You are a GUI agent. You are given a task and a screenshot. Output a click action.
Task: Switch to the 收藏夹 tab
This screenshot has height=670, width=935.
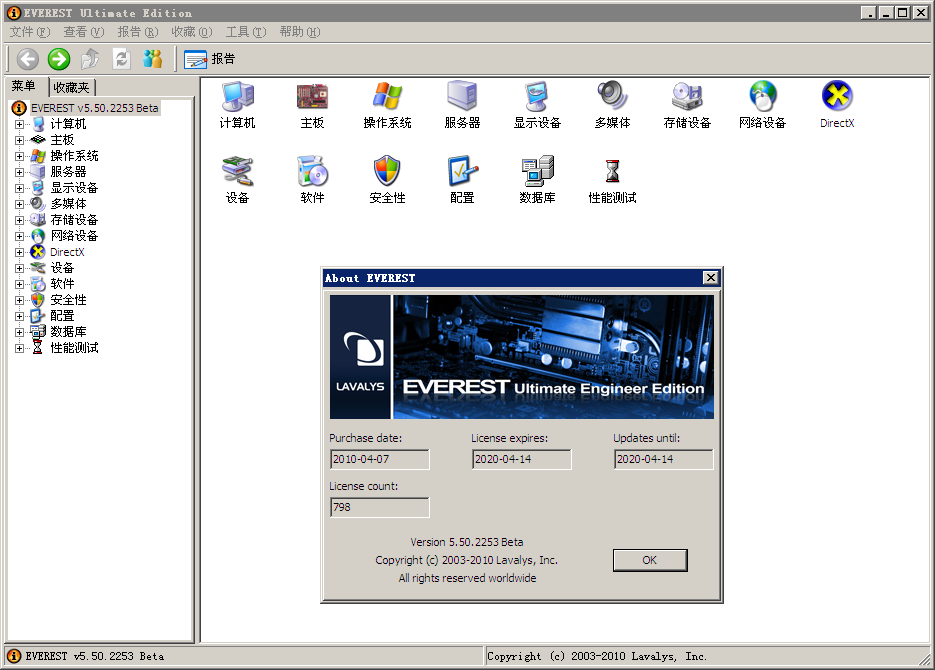point(71,86)
